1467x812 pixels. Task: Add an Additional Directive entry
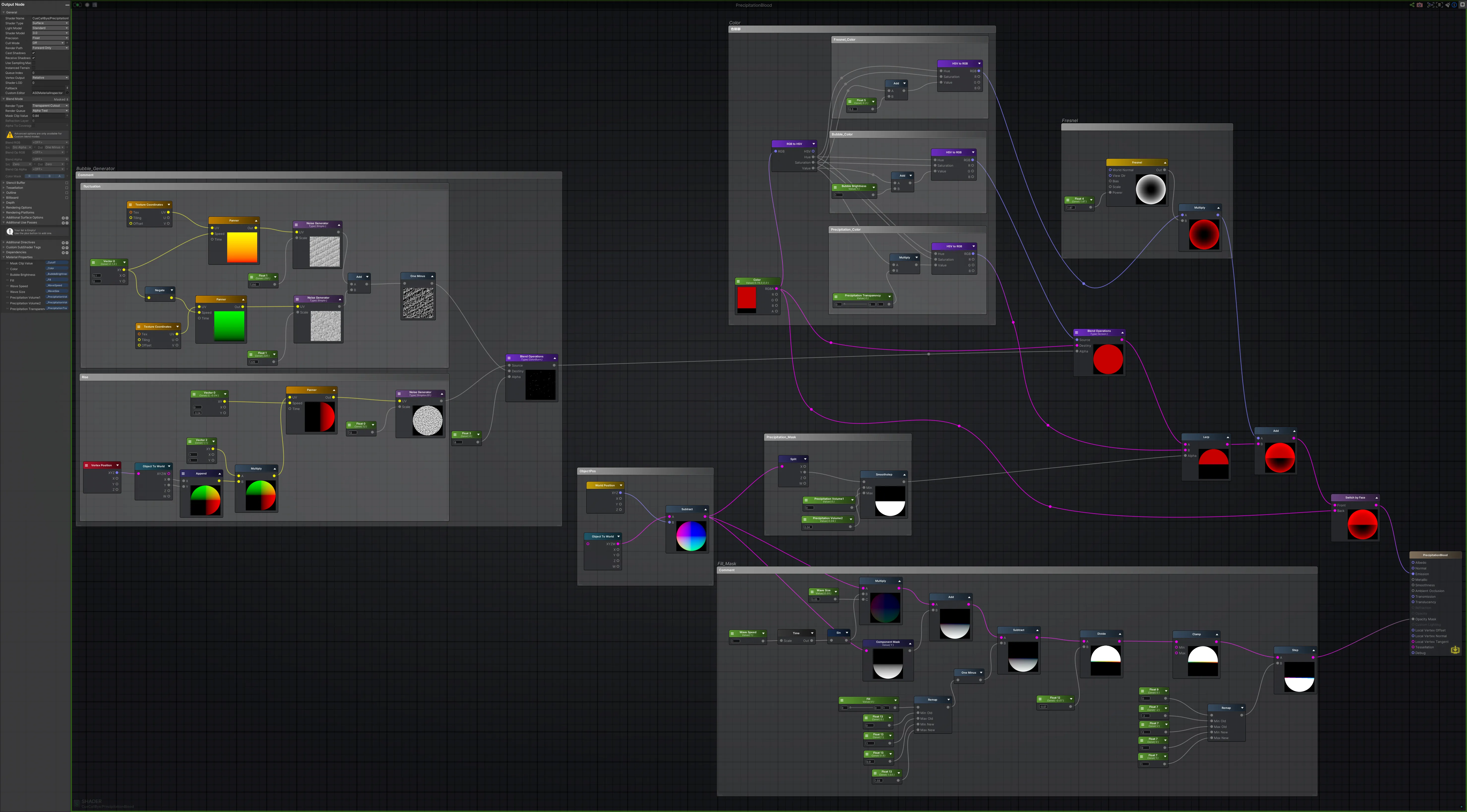(63, 243)
